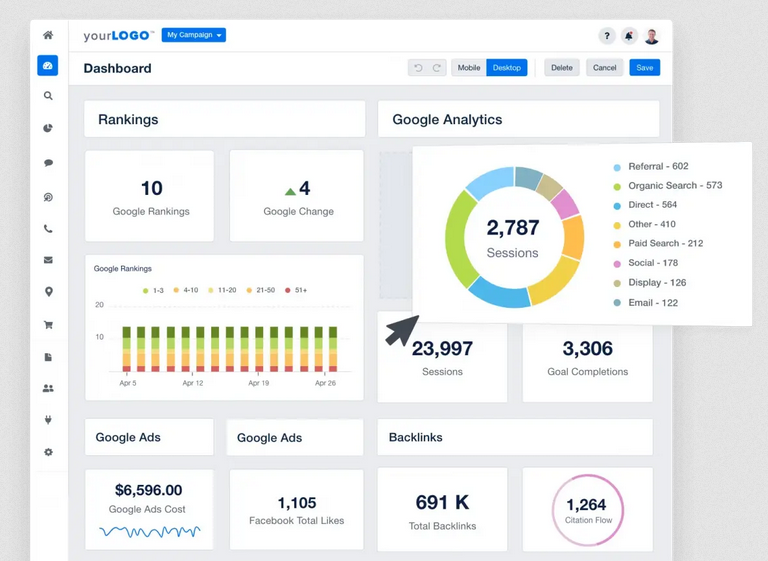Open the pie chart reports icon
Screen dimensions: 768x561
(48, 129)
